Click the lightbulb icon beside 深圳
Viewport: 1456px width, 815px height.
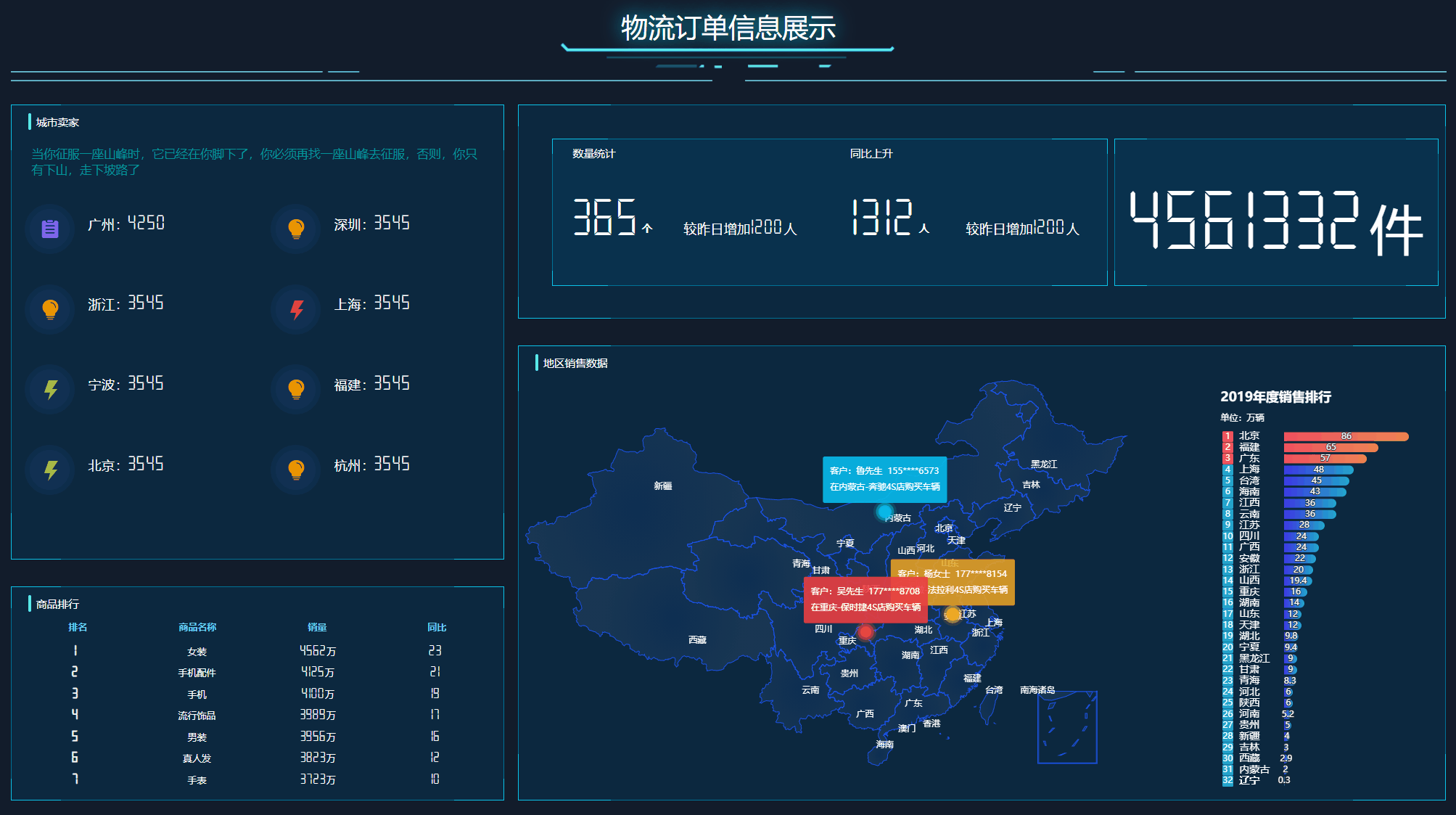coord(296,229)
